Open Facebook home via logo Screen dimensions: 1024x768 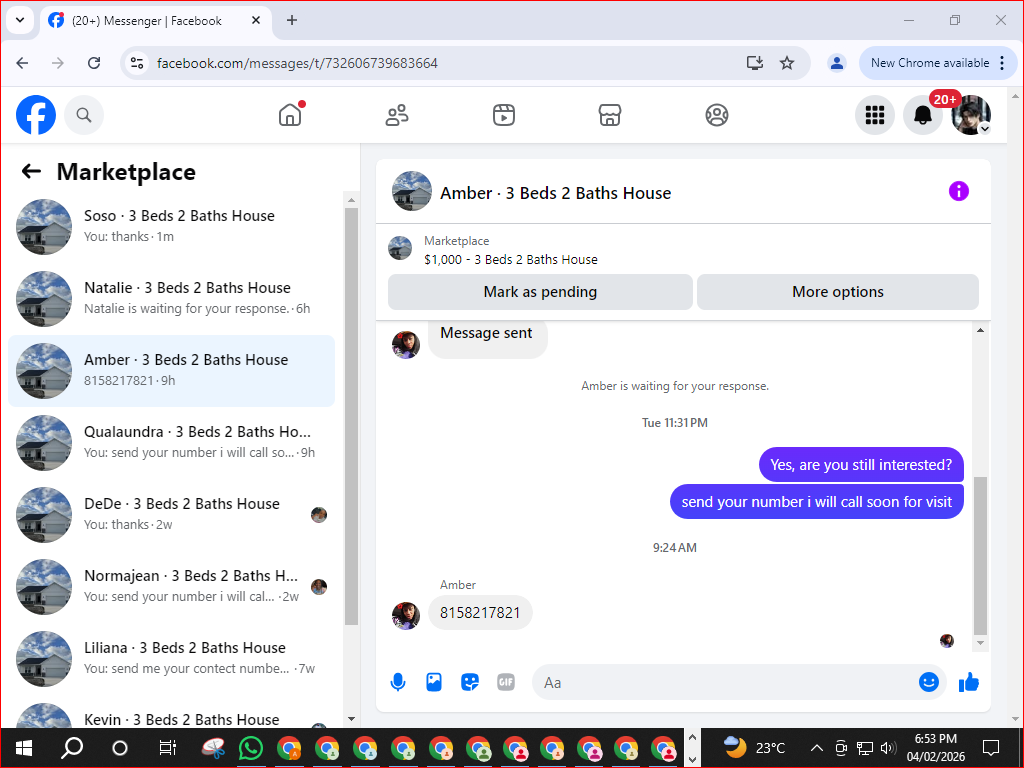coord(36,115)
